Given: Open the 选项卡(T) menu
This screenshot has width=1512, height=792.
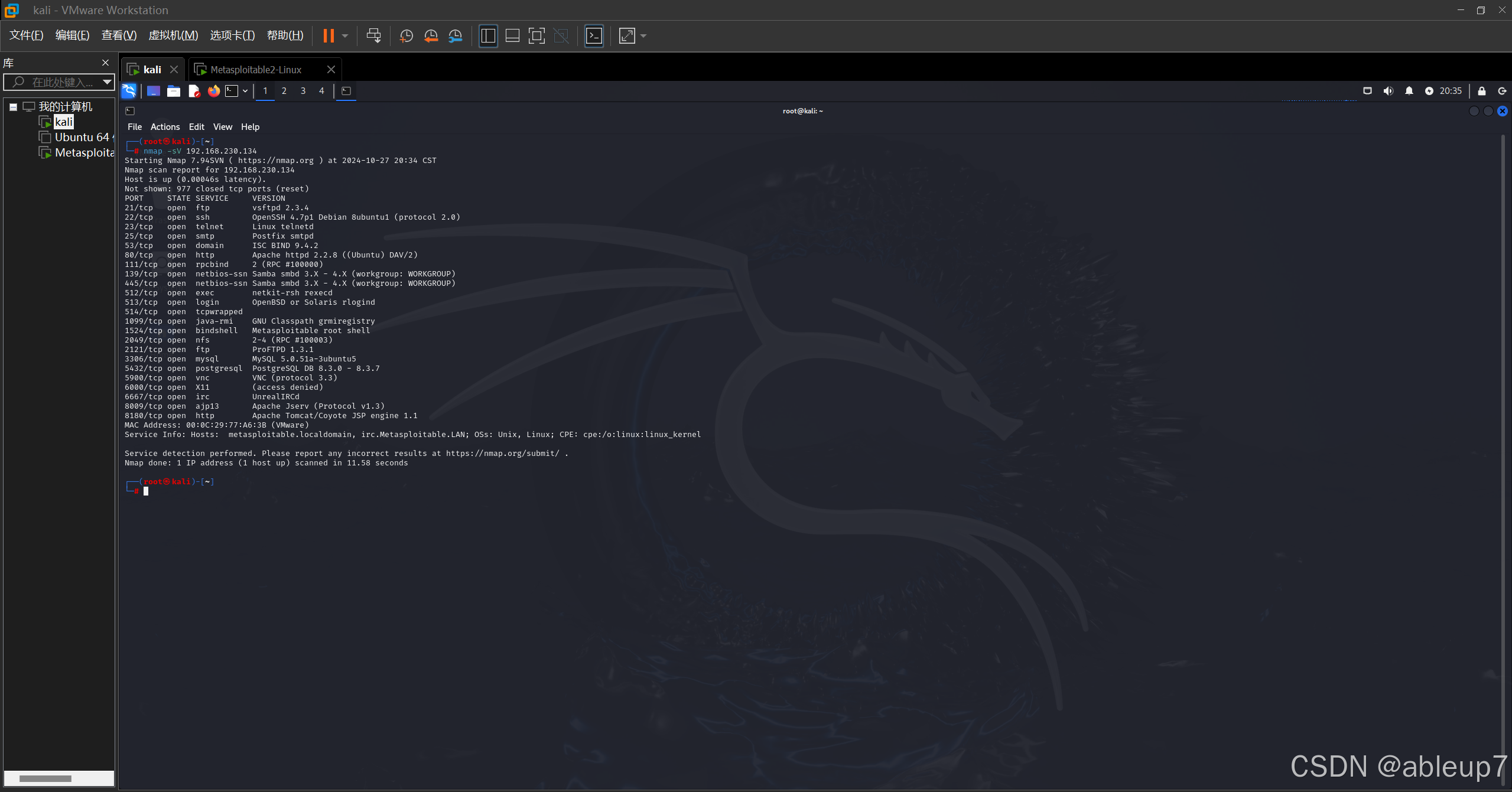Looking at the screenshot, I should (232, 35).
